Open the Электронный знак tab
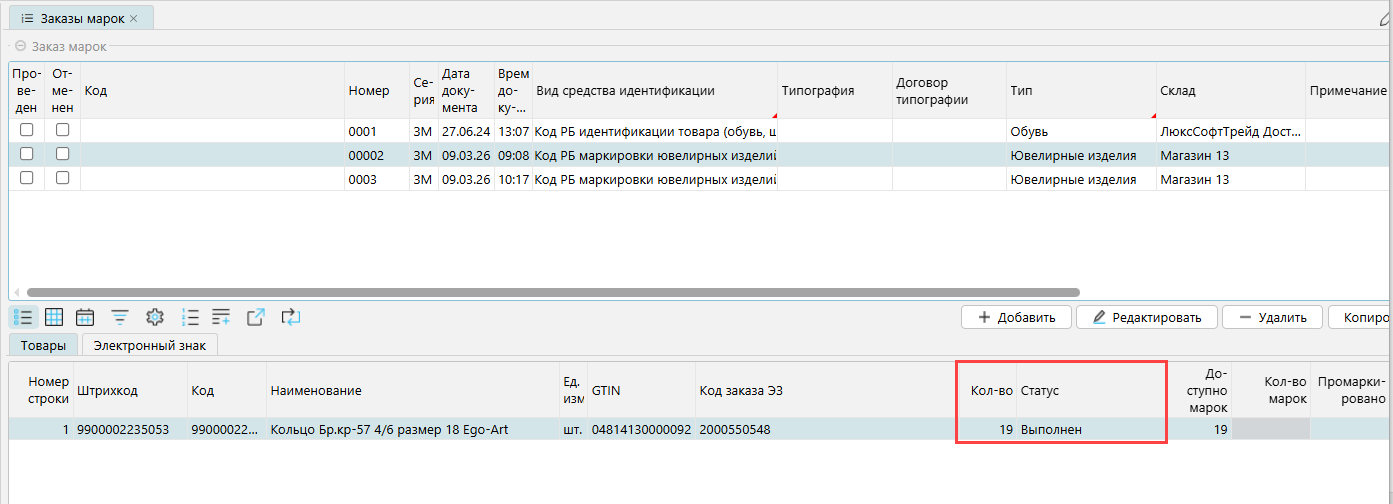This screenshot has height=504, width=1393. click(x=150, y=345)
